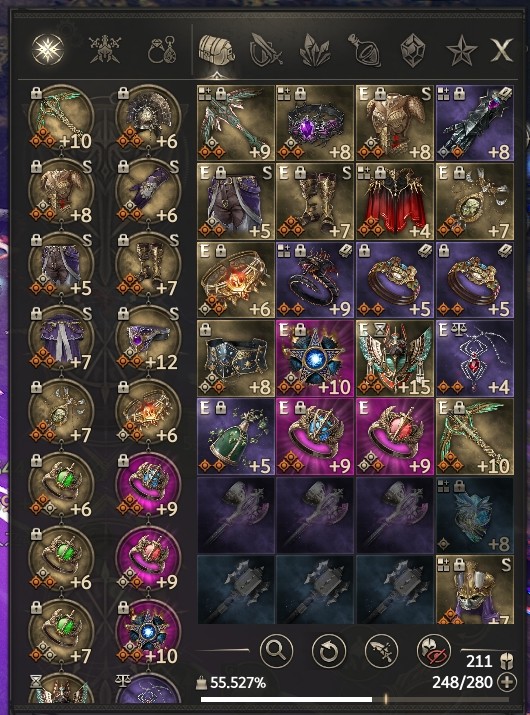
Task: Open the ring and earring accessories icon
Action: tap(162, 49)
